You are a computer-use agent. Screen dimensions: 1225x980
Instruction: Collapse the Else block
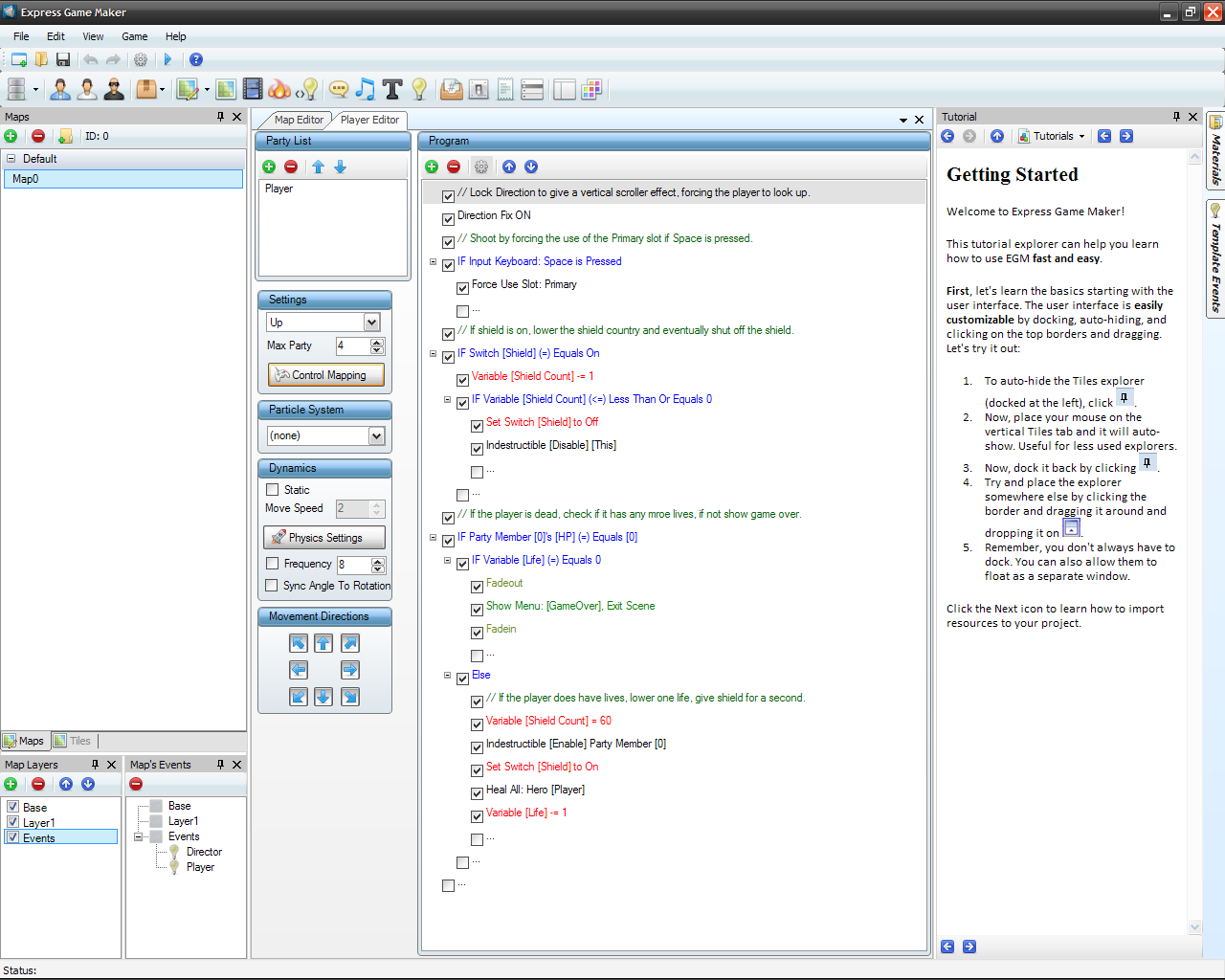447,675
